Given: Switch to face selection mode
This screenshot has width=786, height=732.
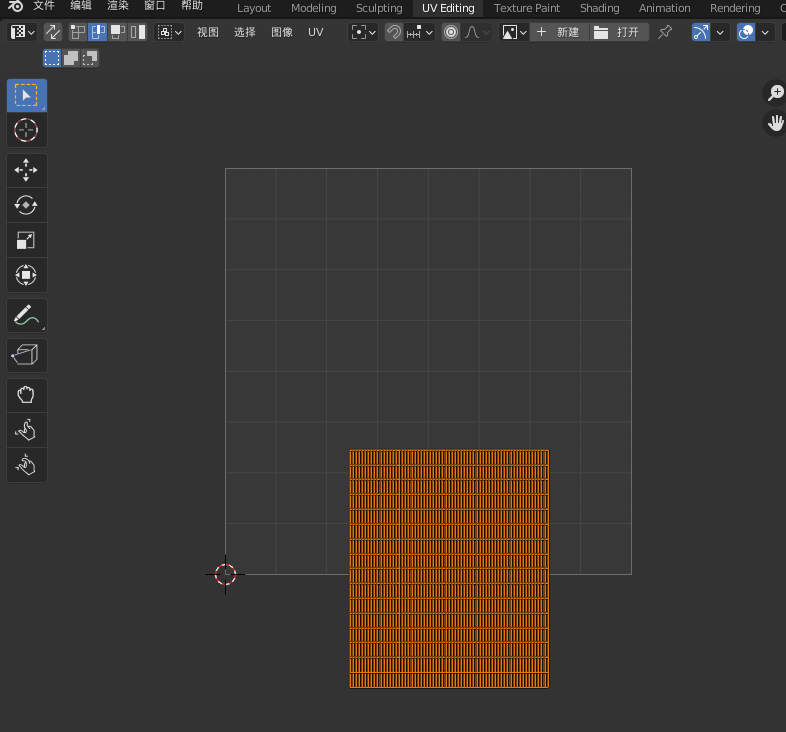Looking at the screenshot, I should click(x=118, y=33).
